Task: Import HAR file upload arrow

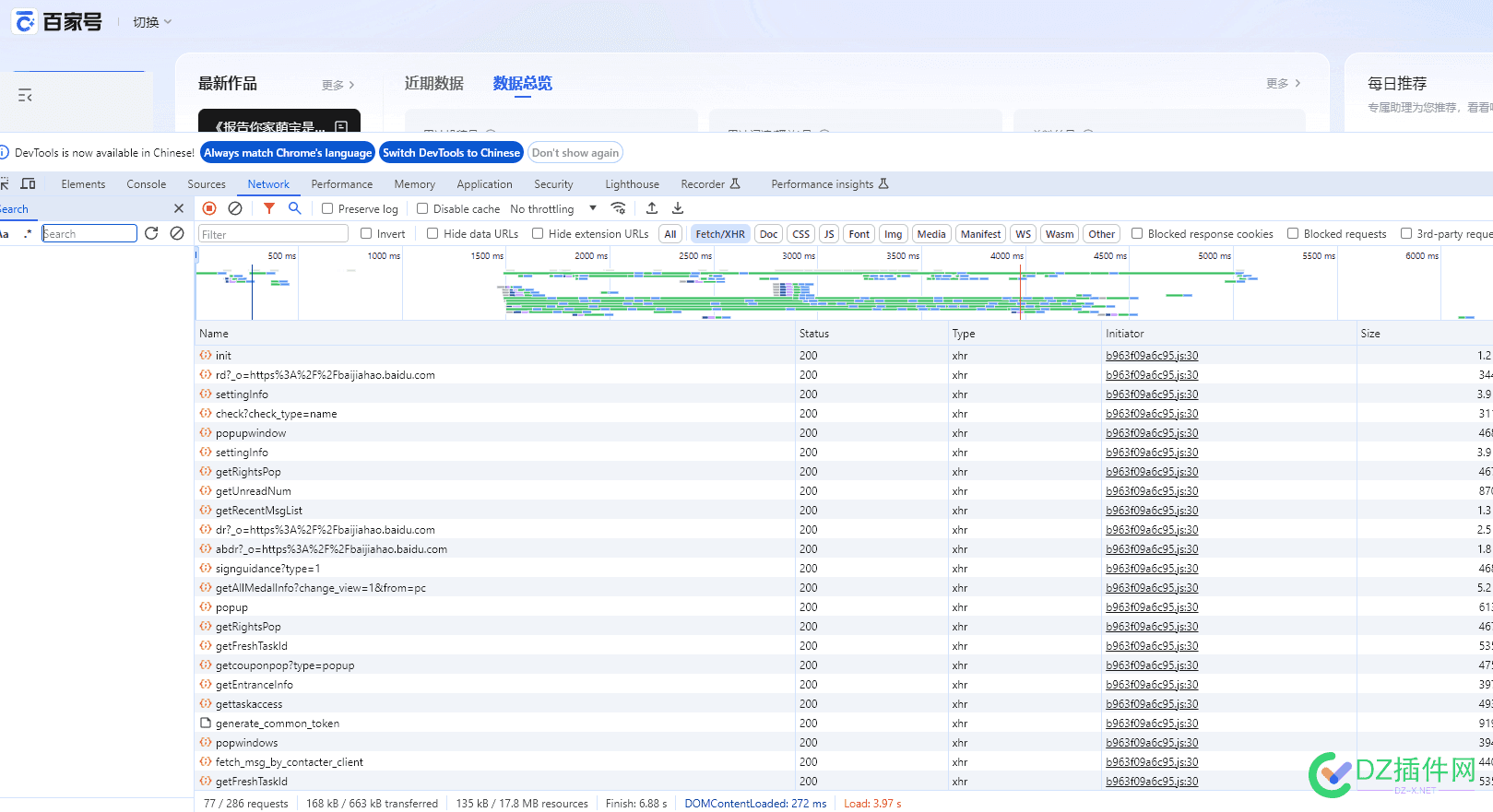Action: click(652, 208)
